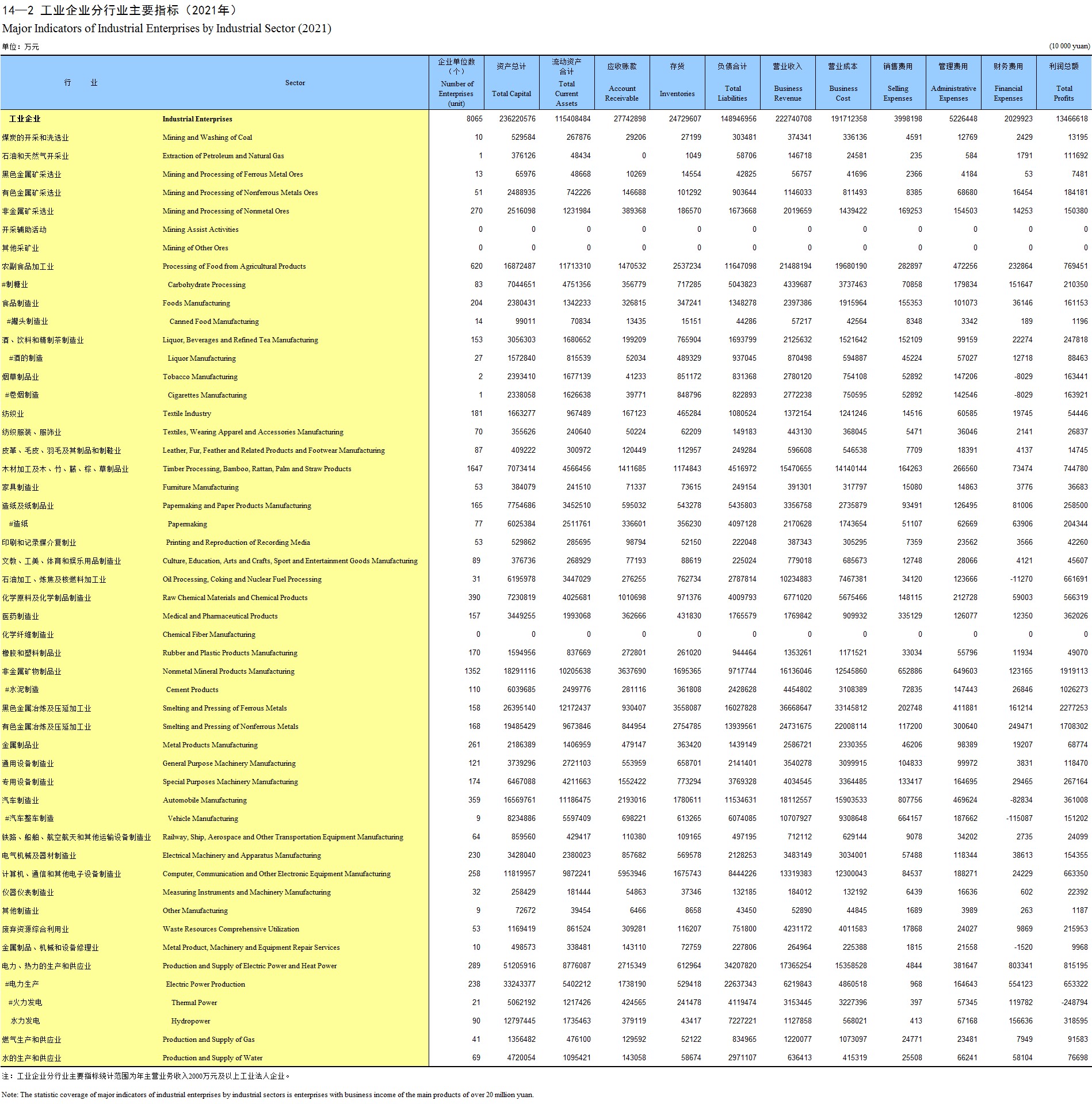
Task: Click 'Printing and Reproduction of Recording Media'
Action: point(238,543)
